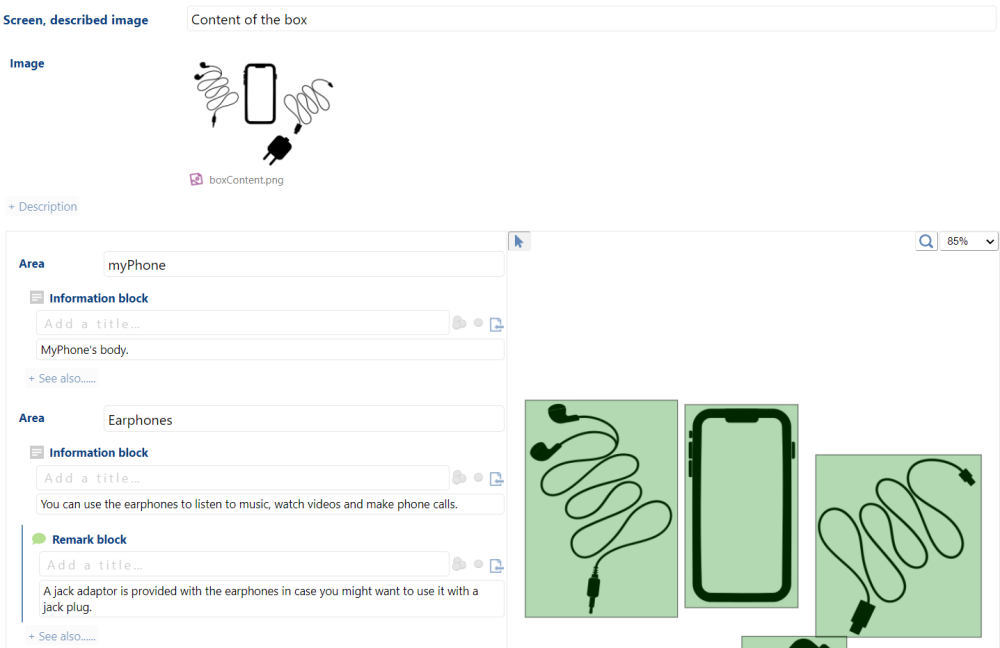The width and height of the screenshot is (1000, 648).
Task: Click the boxContent.png image thumbnail
Action: (x=263, y=112)
